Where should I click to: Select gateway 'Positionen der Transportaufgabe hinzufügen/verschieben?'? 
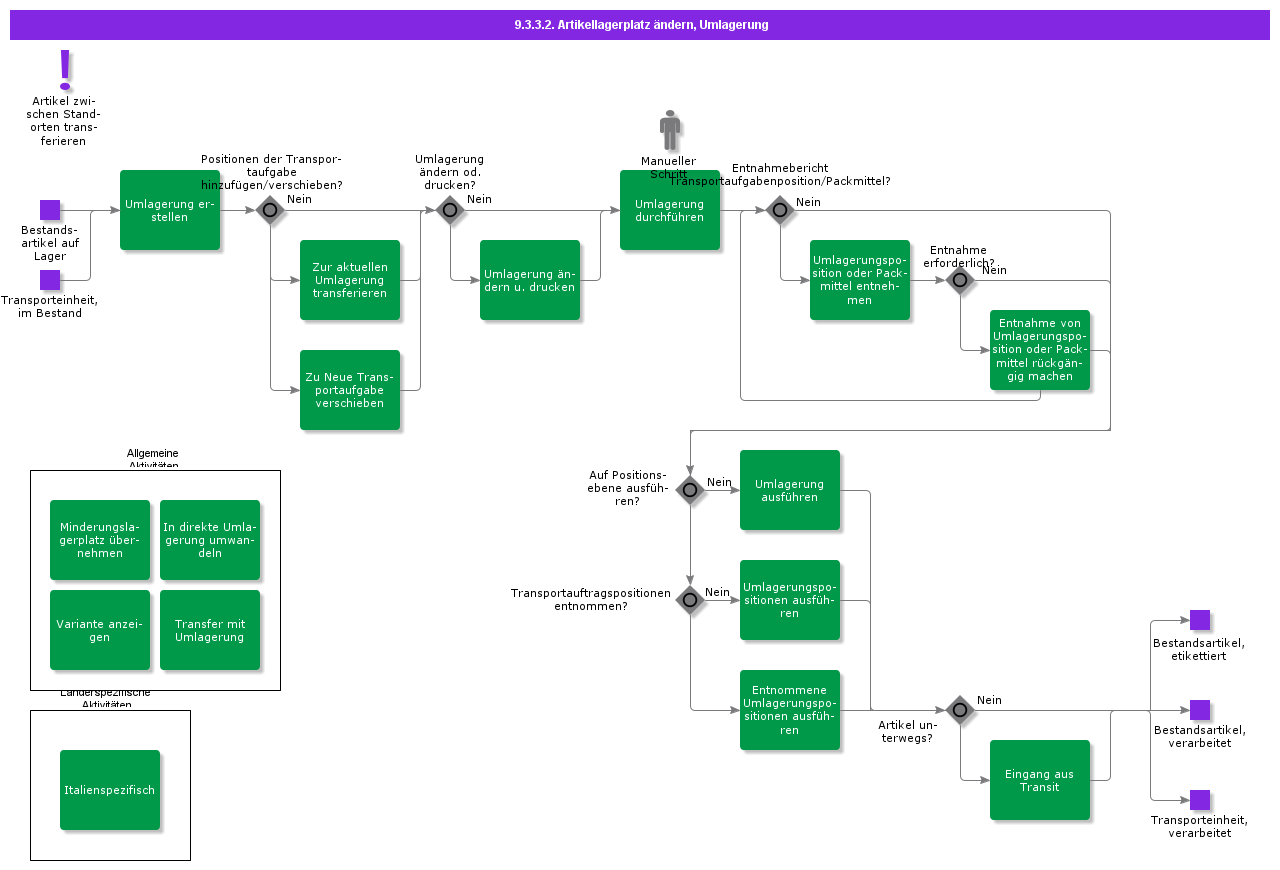pyautogui.click(x=270, y=210)
